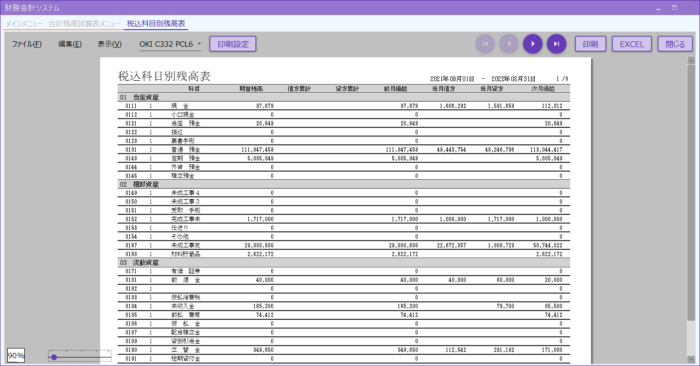Go to the next page of the report

pyautogui.click(x=533, y=44)
